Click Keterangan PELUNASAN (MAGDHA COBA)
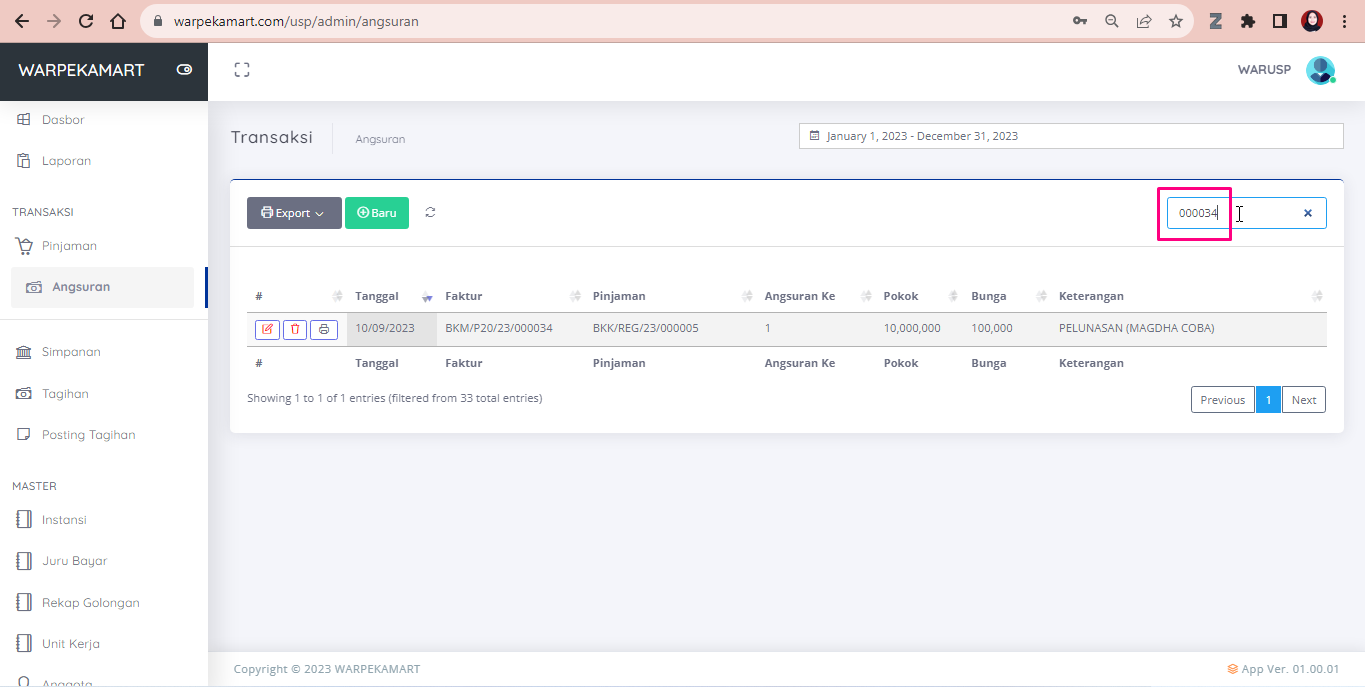The height and width of the screenshot is (687, 1365). click(1136, 328)
